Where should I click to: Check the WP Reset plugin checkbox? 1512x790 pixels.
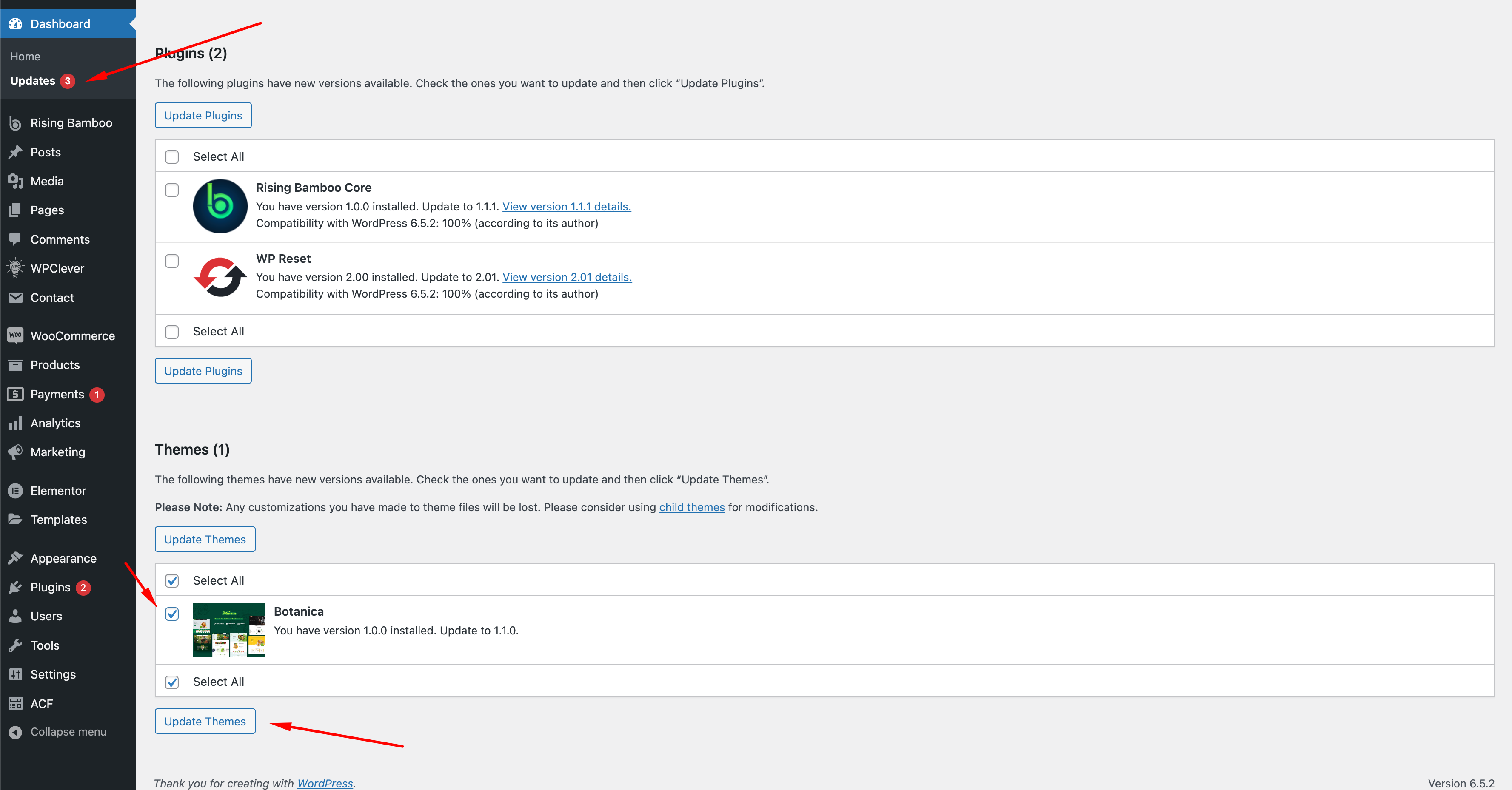[172, 261]
